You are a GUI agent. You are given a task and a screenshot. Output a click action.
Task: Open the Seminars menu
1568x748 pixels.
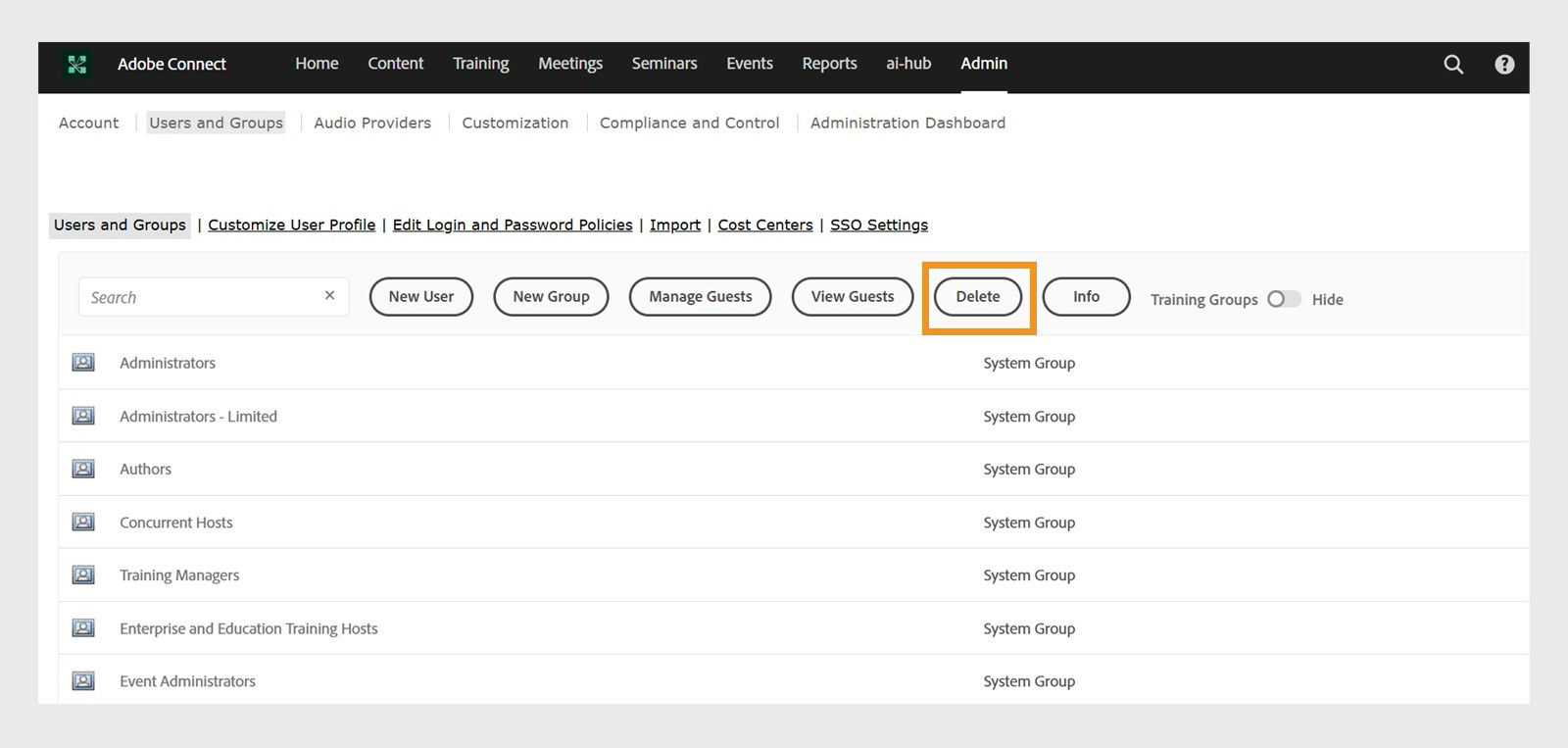click(664, 63)
